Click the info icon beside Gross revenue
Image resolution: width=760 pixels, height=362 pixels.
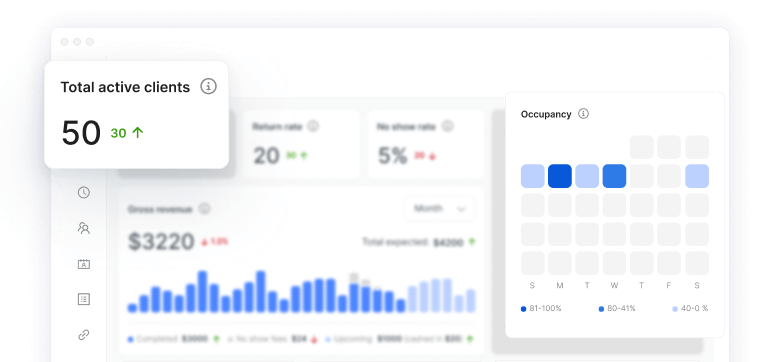205,209
